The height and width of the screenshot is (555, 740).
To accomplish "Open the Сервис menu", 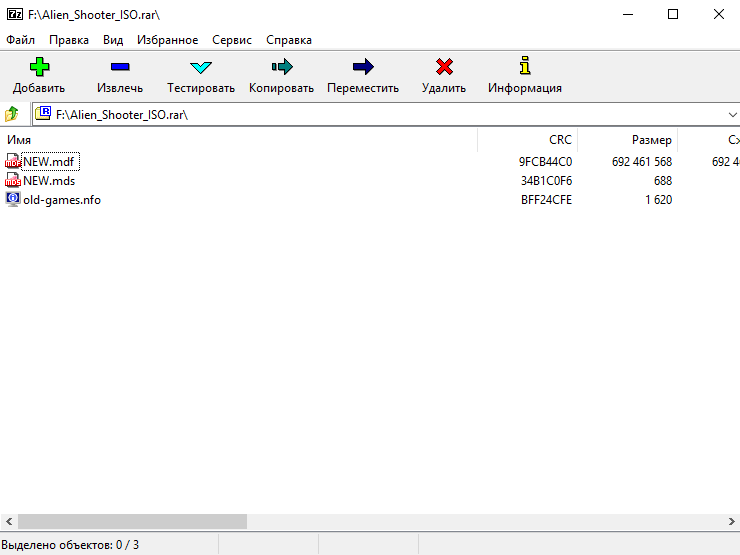I will point(232,40).
